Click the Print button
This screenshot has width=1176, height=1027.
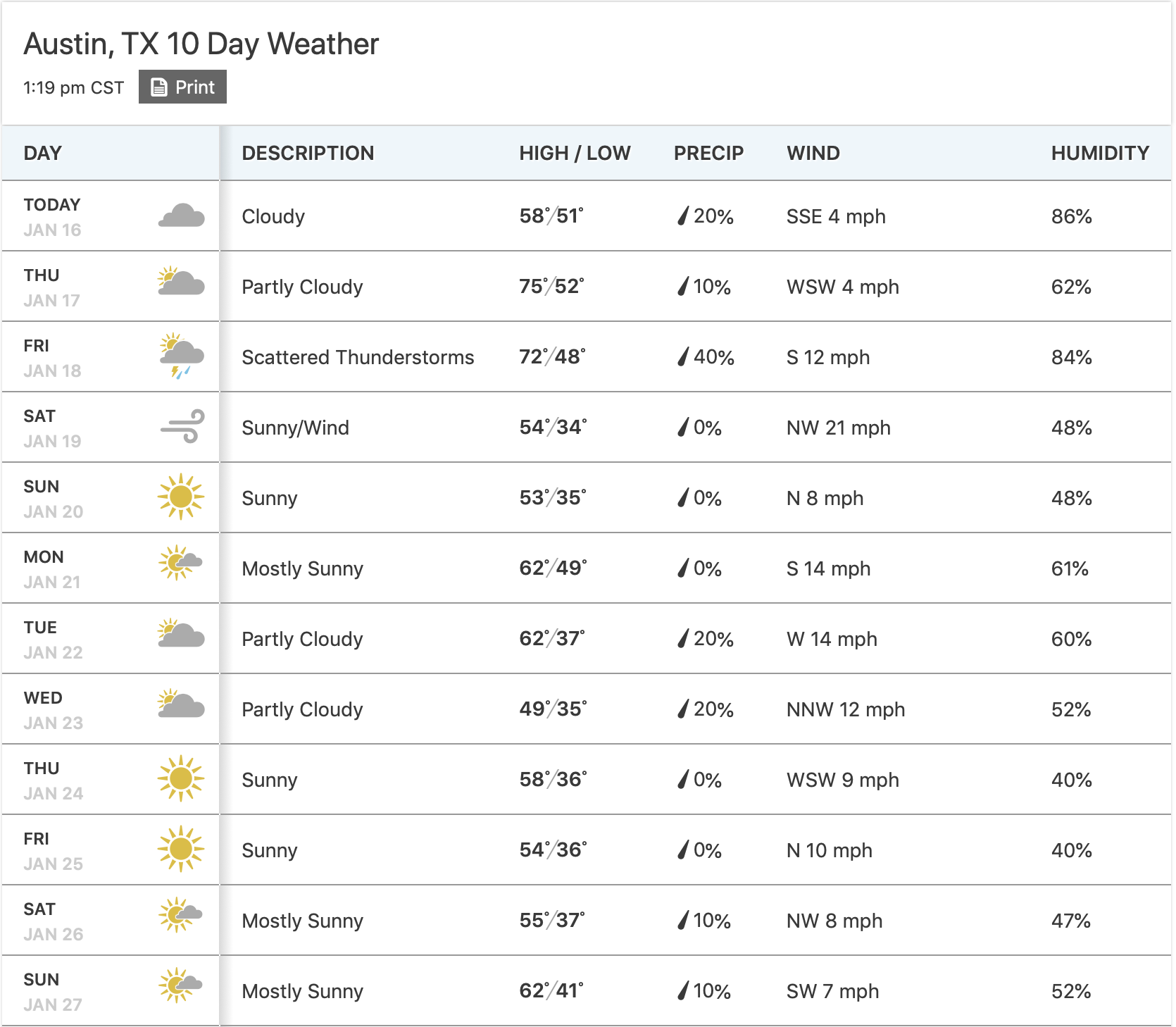[182, 87]
